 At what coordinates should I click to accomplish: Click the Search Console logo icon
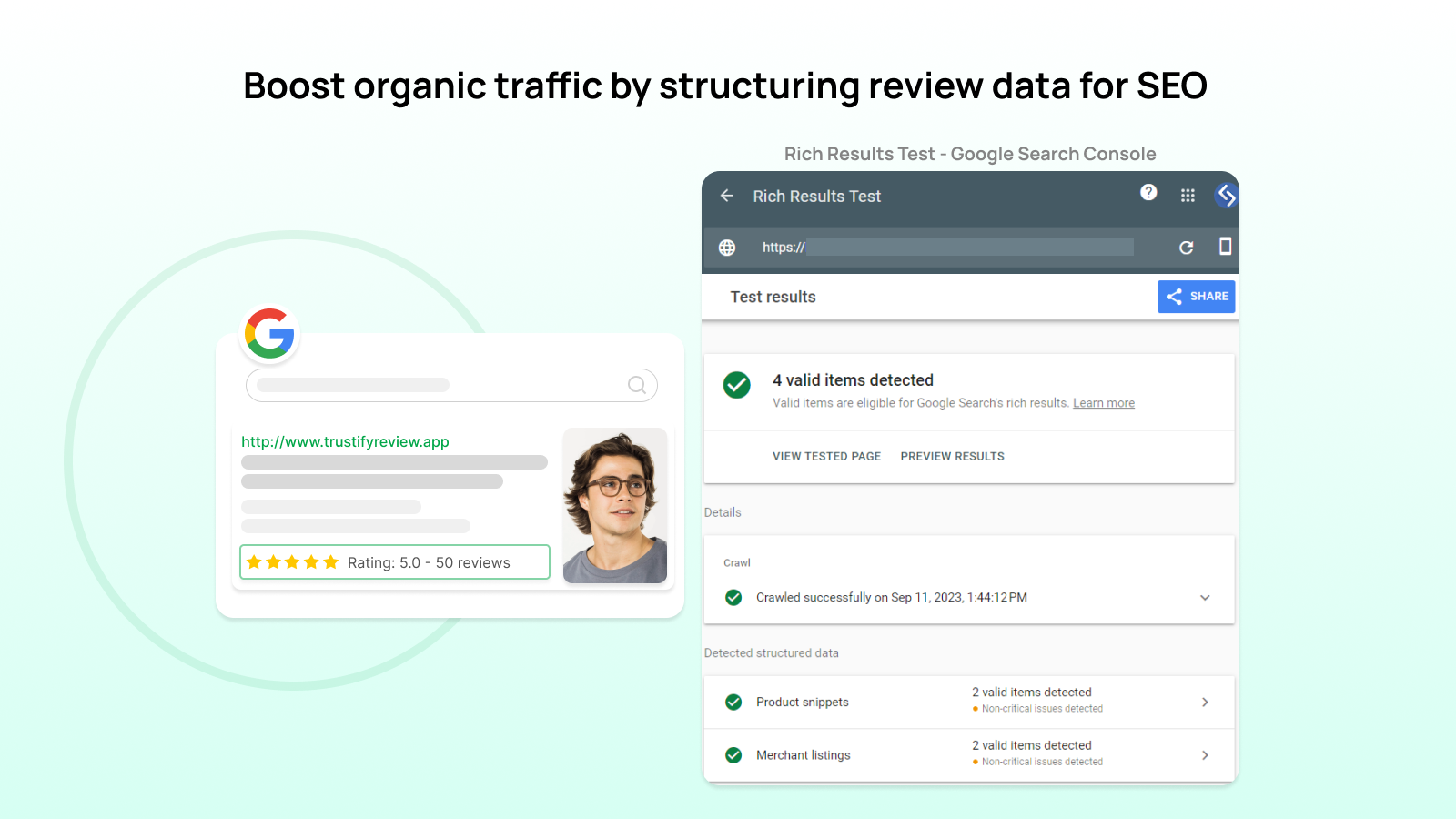point(1225,195)
